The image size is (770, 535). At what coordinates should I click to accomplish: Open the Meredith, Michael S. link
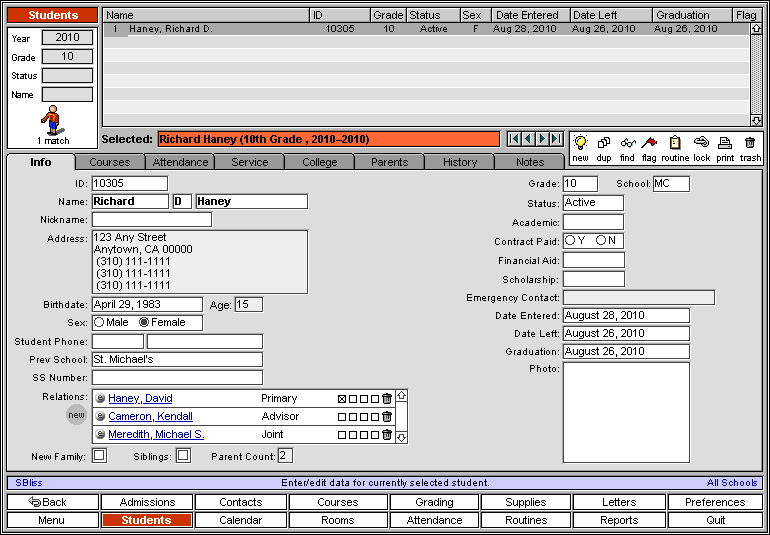(156, 434)
